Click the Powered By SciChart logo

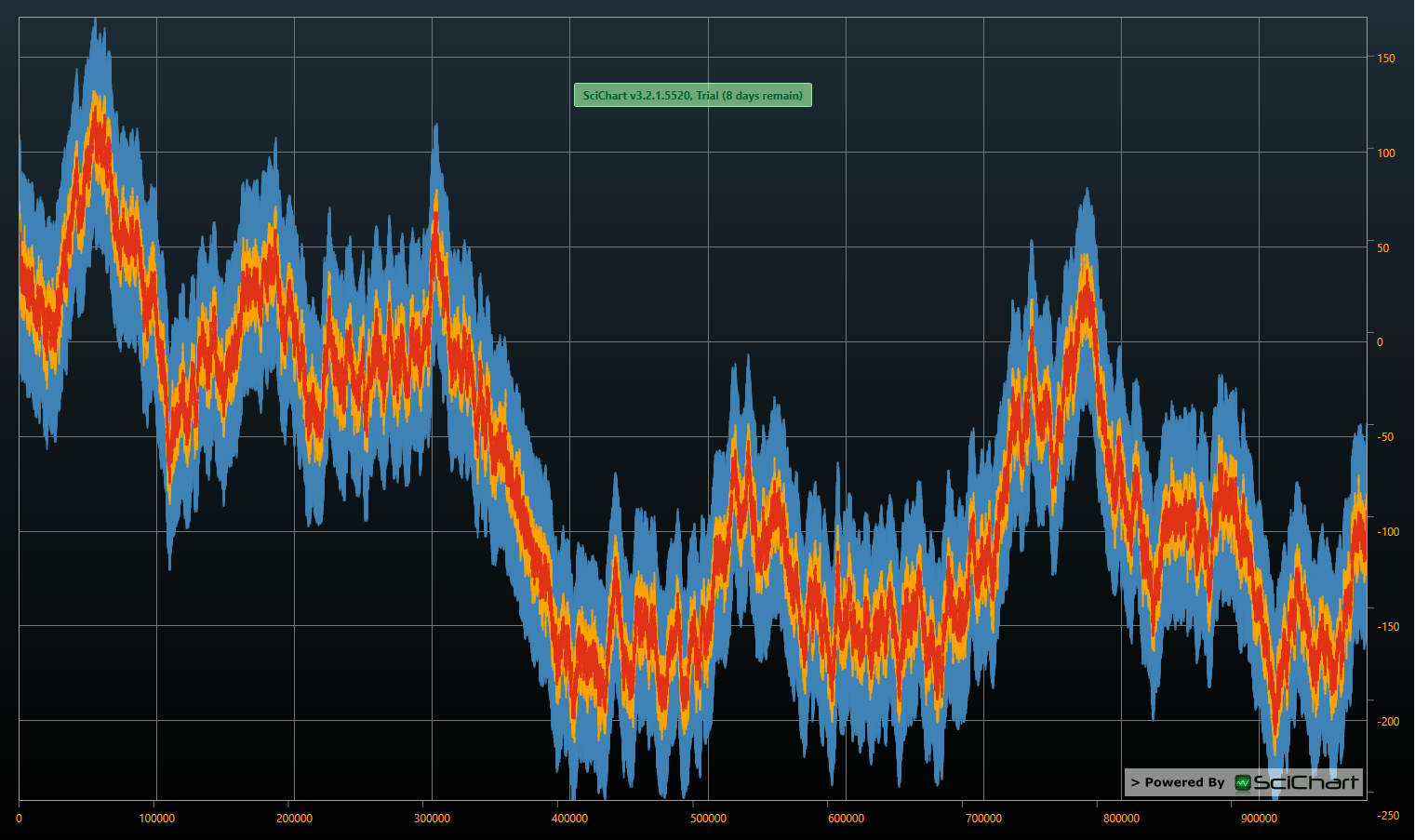click(1244, 782)
